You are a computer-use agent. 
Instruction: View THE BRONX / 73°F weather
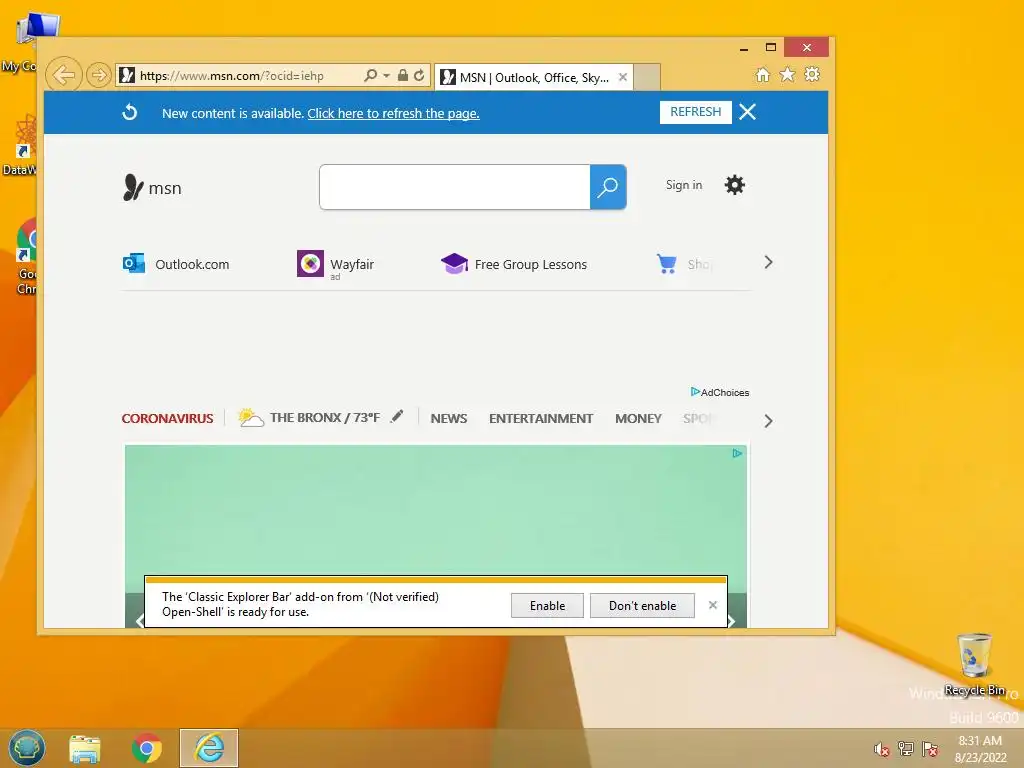pos(309,417)
